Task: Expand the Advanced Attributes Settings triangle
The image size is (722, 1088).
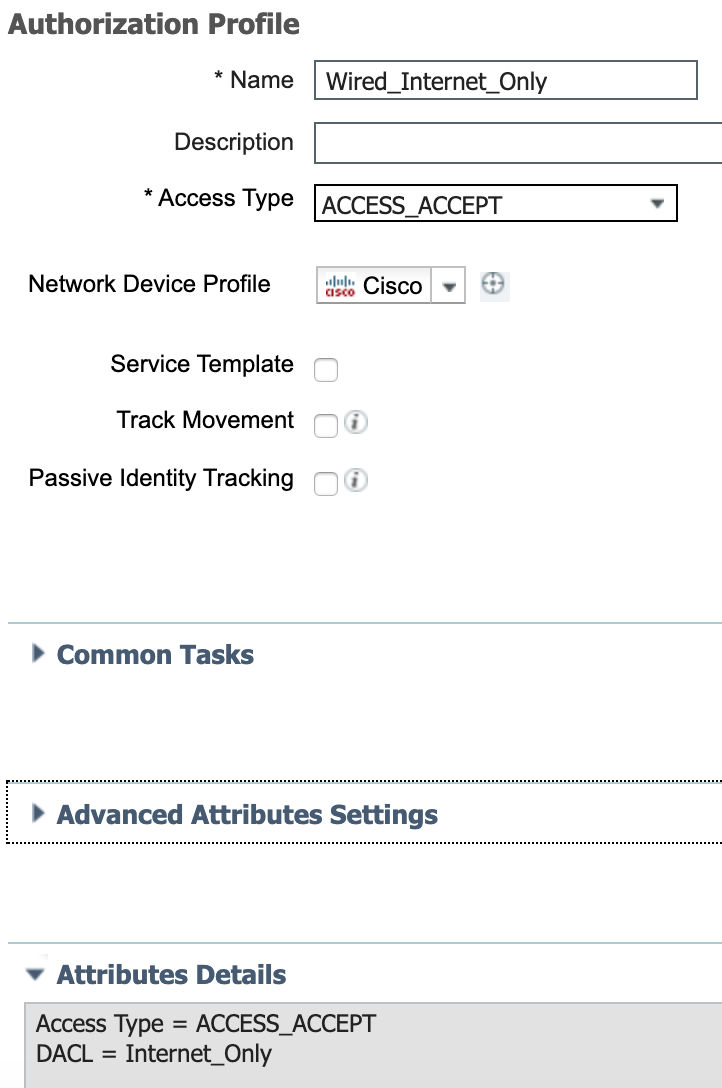Action: (38, 813)
